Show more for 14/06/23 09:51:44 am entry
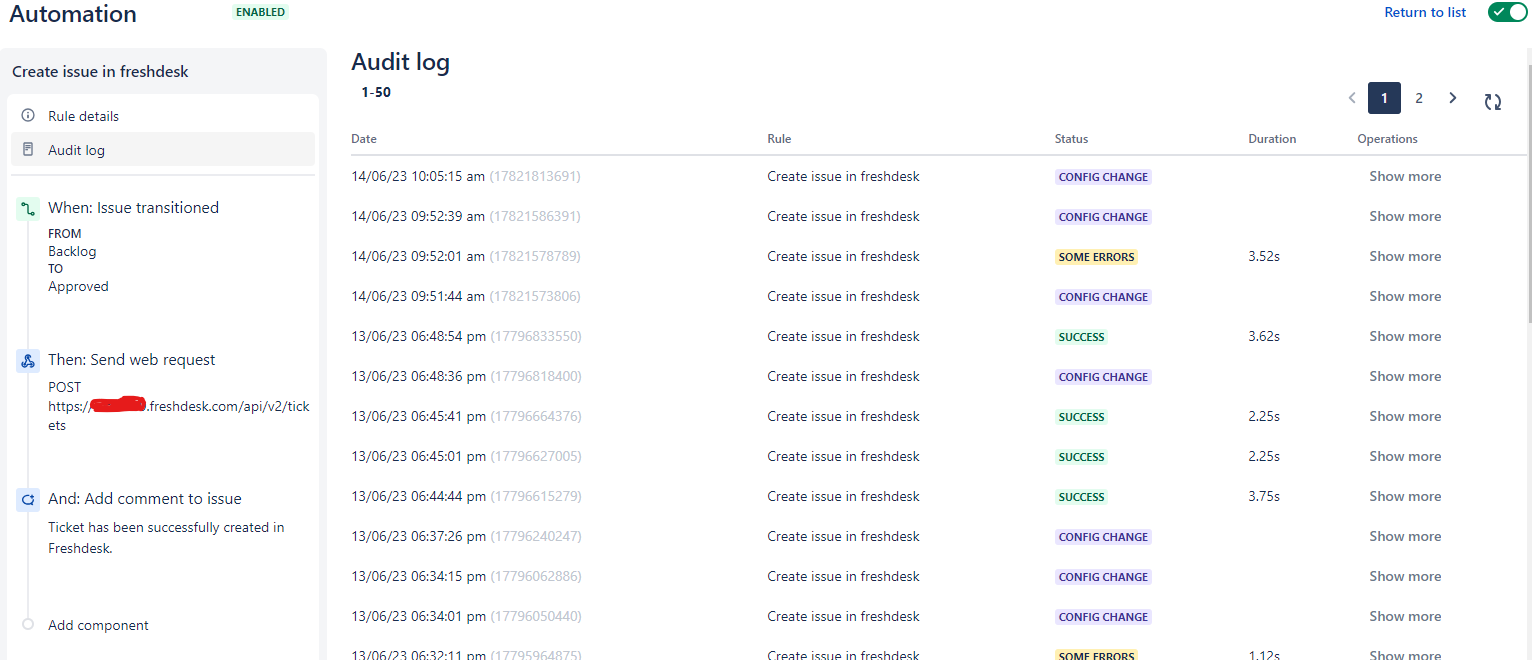Screen dimensions: 1532x660 point(1405,296)
